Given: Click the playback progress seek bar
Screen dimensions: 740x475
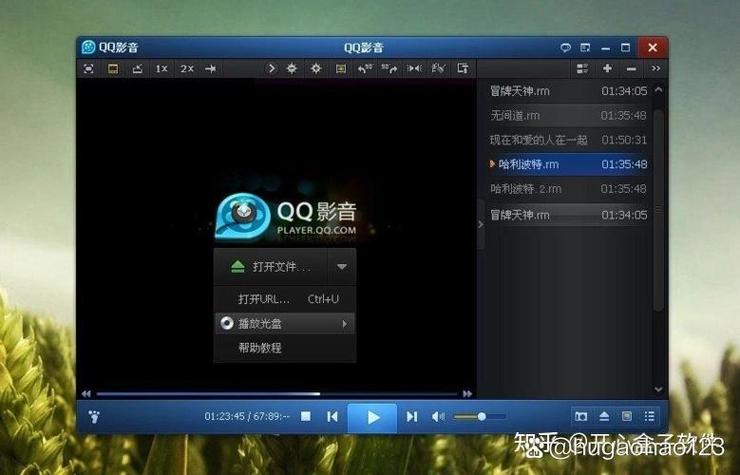Looking at the screenshot, I should coord(277,393).
